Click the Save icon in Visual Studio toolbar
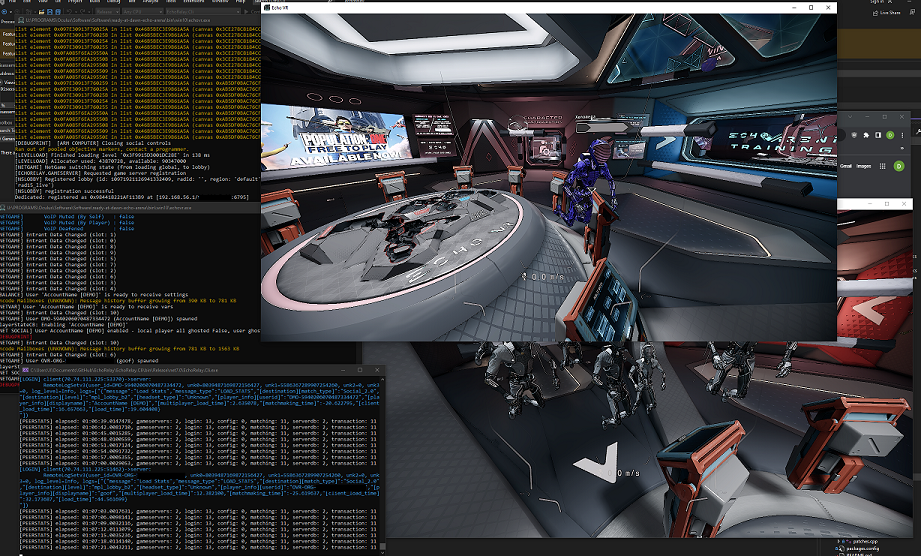This screenshot has height=556, width=921. [x=49, y=12]
